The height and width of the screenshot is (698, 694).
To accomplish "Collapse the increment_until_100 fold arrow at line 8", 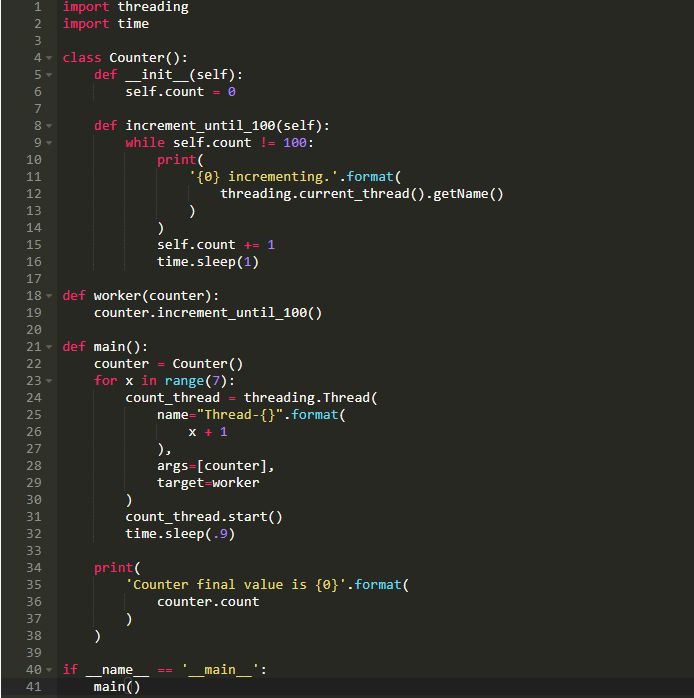I will pos(49,126).
